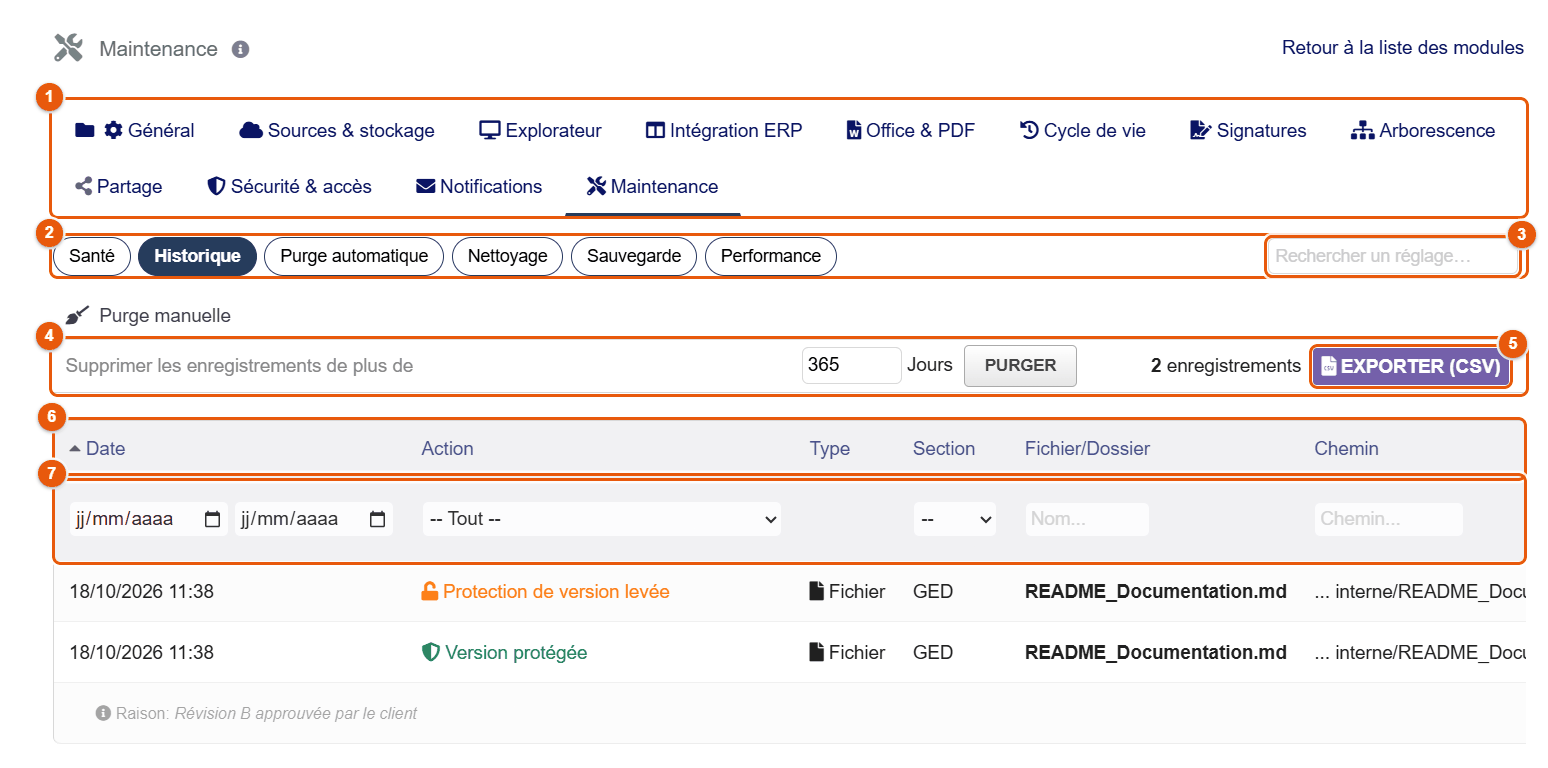Viewport: 1548px width, 768px height.
Task: Open the Arborescence tab
Action: click(1423, 131)
